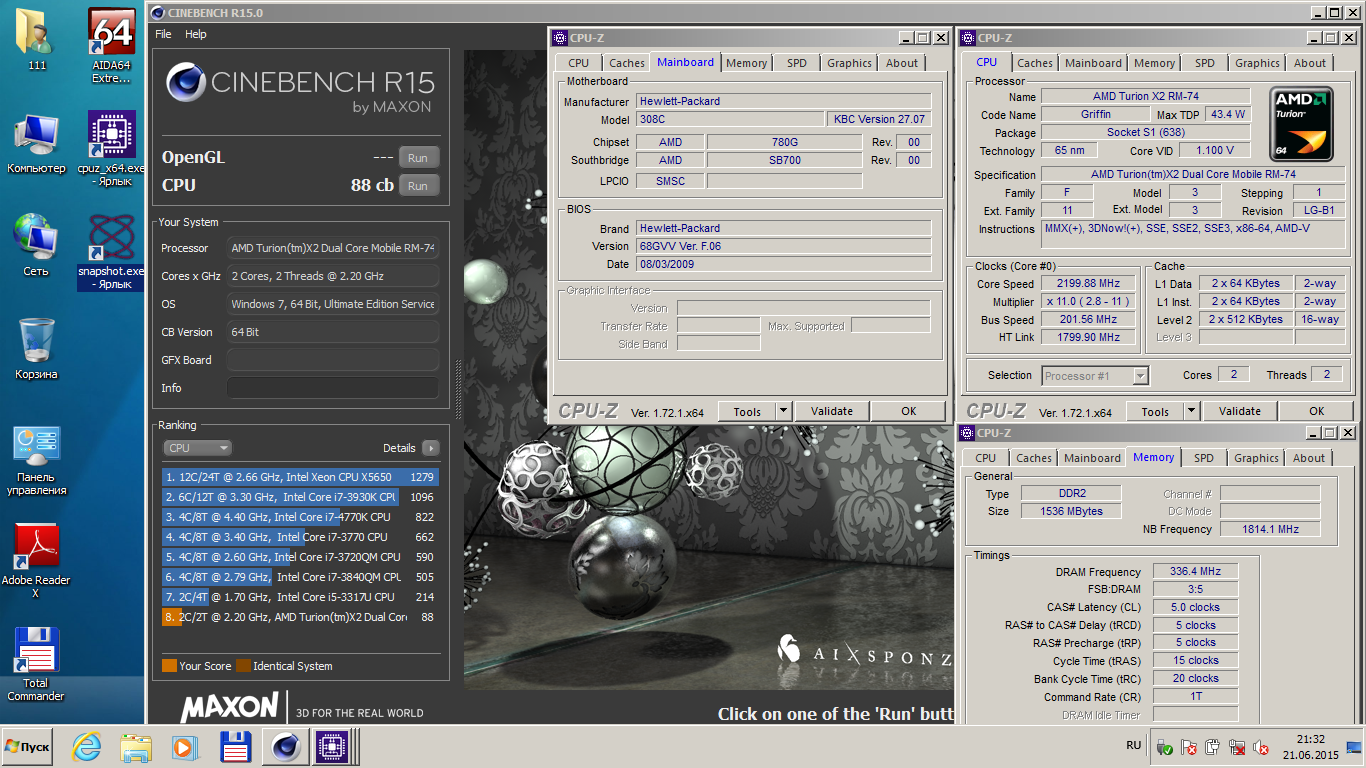This screenshot has height=768, width=1366.
Task: Click the Info input field in Your System
Action: tap(332, 388)
